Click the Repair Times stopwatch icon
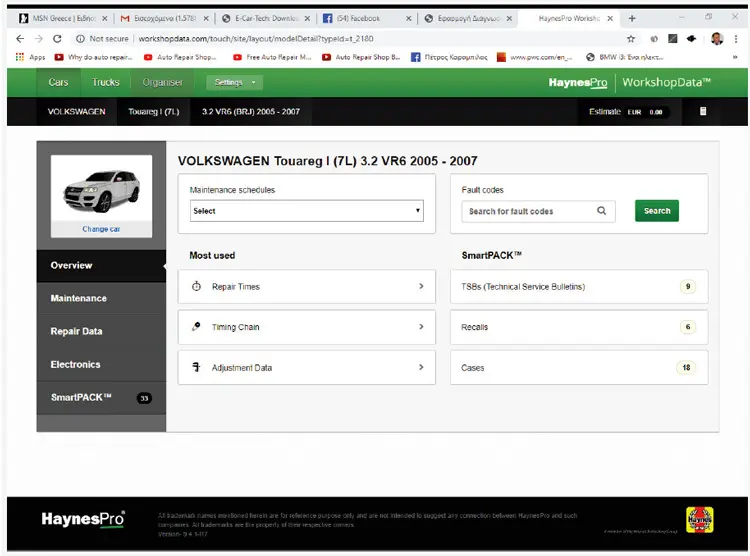 (196, 286)
